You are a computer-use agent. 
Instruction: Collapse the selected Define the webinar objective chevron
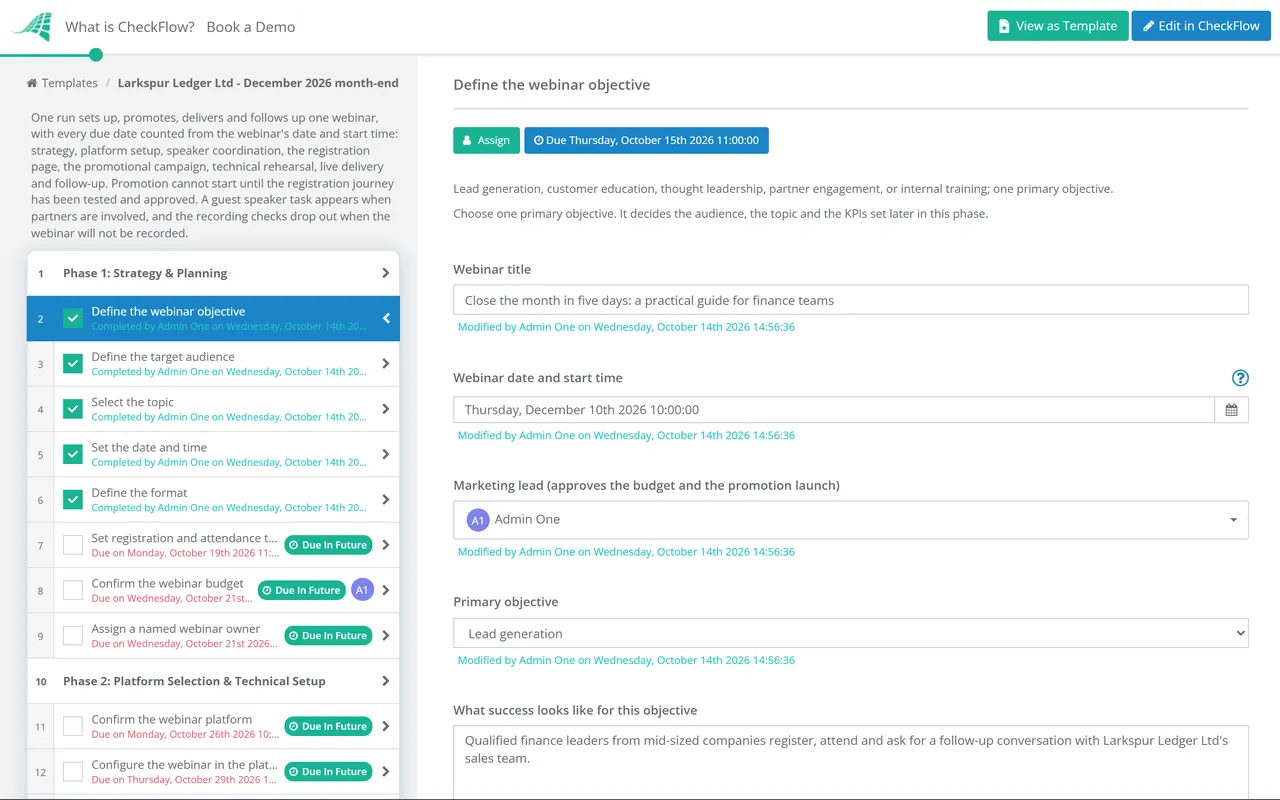pyautogui.click(x=386, y=318)
